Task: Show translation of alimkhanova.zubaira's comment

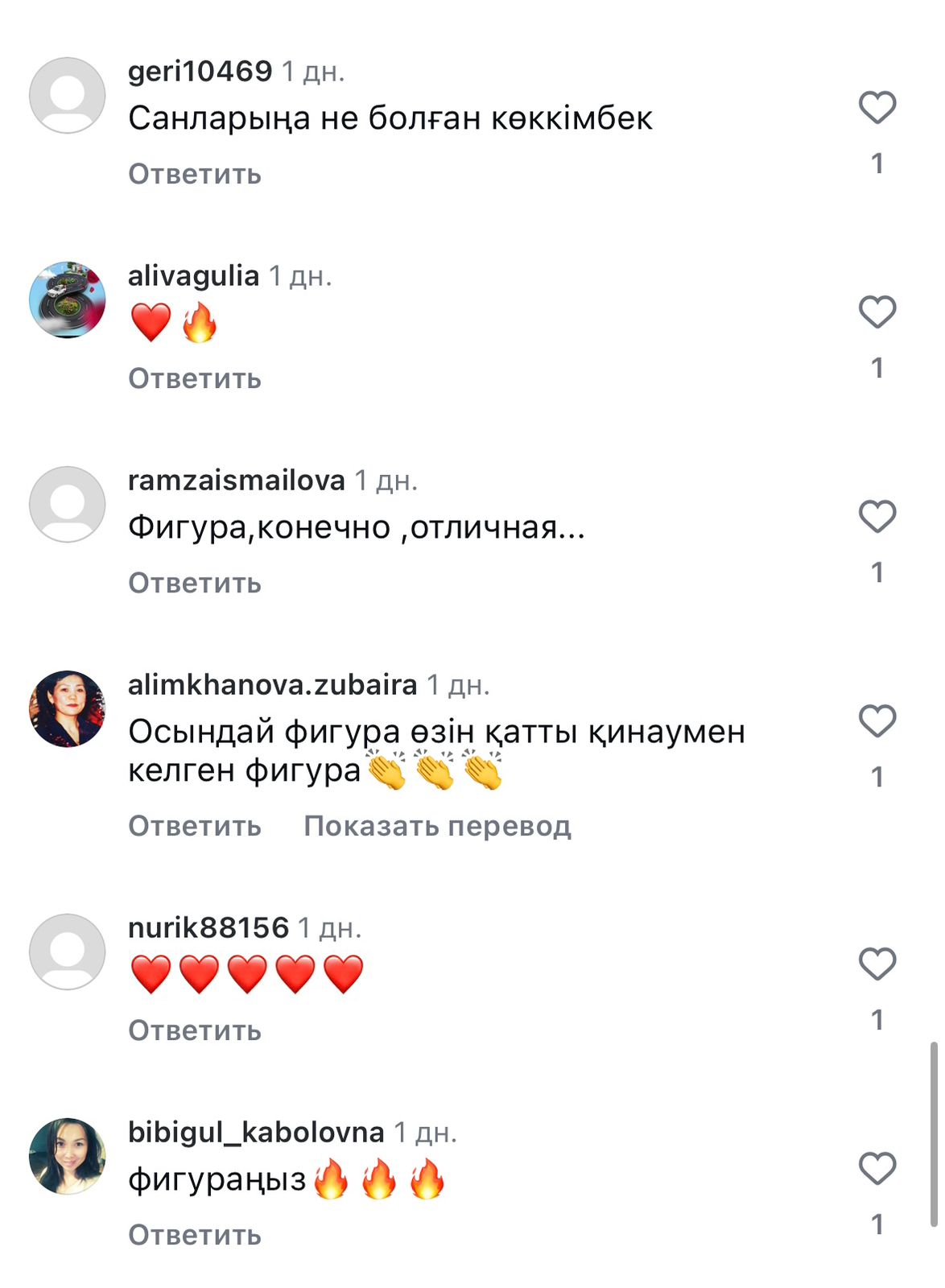Action: coord(437,826)
